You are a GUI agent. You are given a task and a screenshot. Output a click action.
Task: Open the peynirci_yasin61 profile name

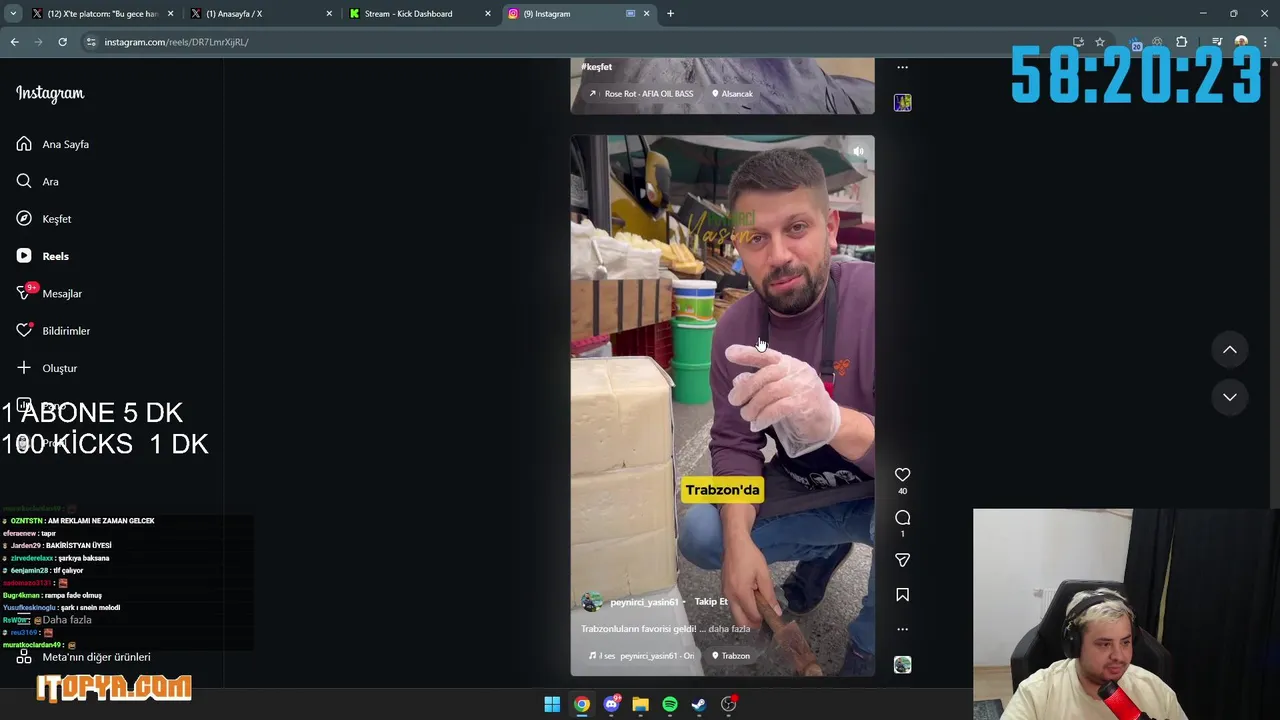(x=644, y=602)
